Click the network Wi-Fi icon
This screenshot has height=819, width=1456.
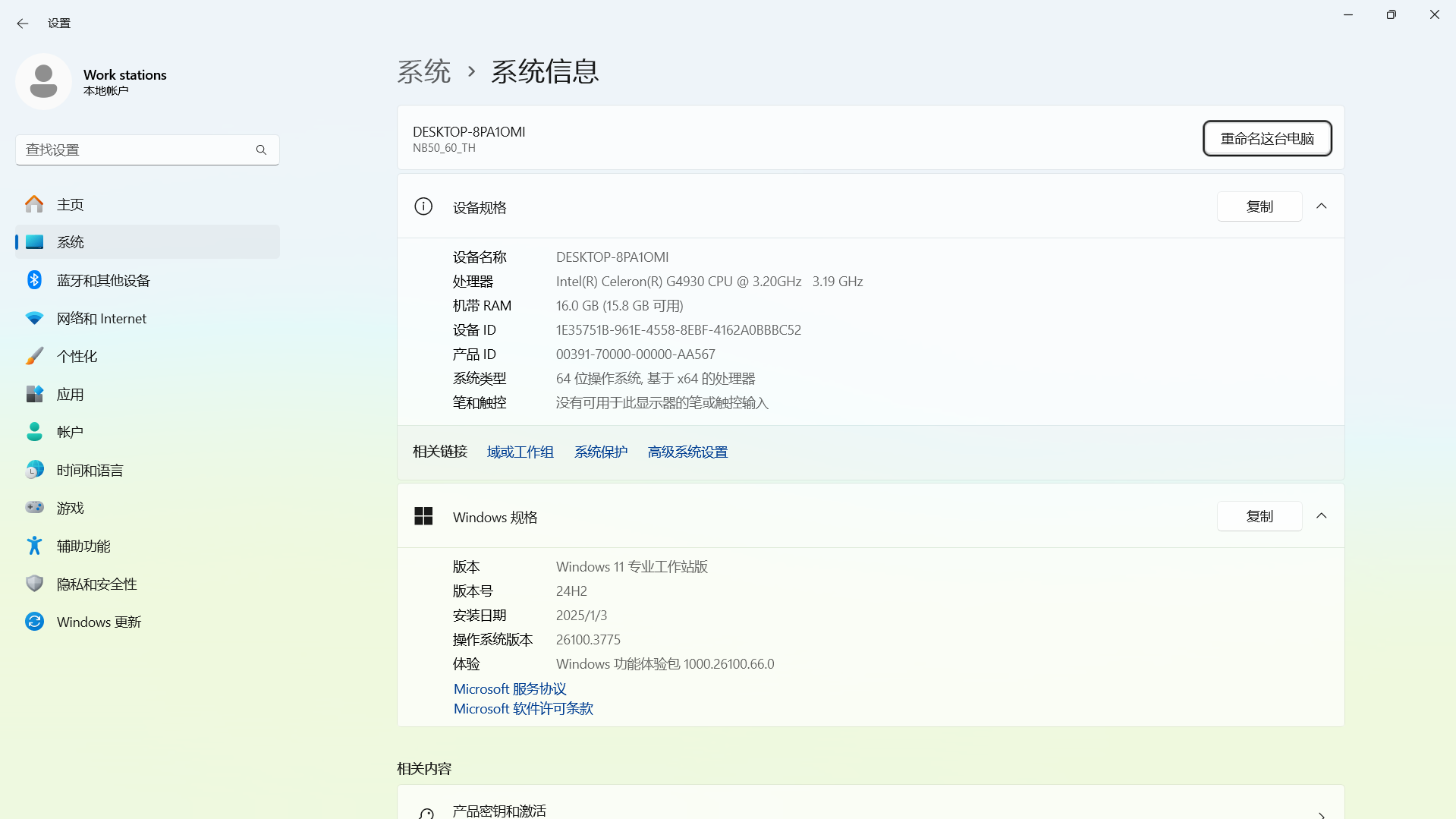click(34, 318)
